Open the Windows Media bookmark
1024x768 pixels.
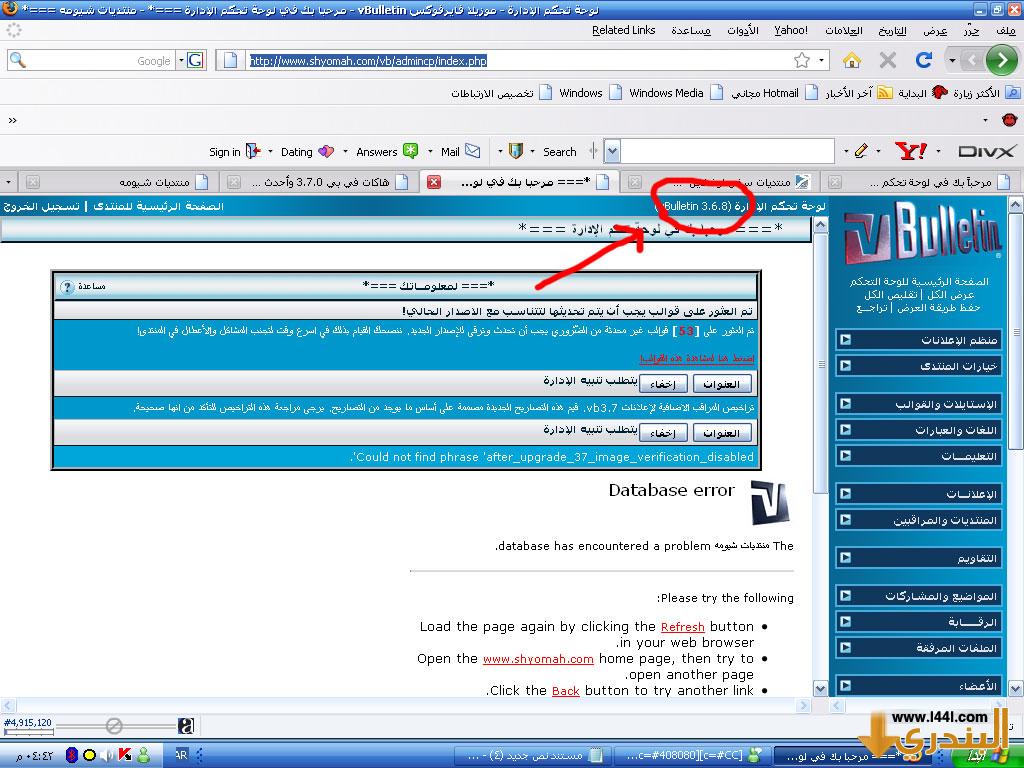(x=675, y=93)
